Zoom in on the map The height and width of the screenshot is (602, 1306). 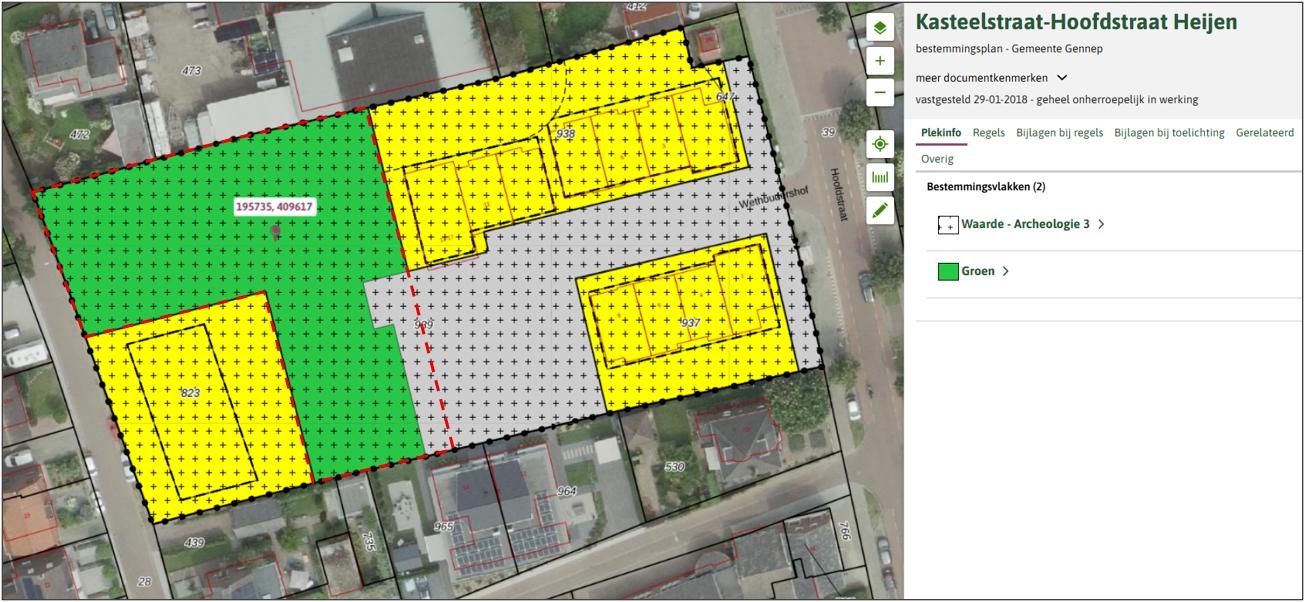click(880, 61)
